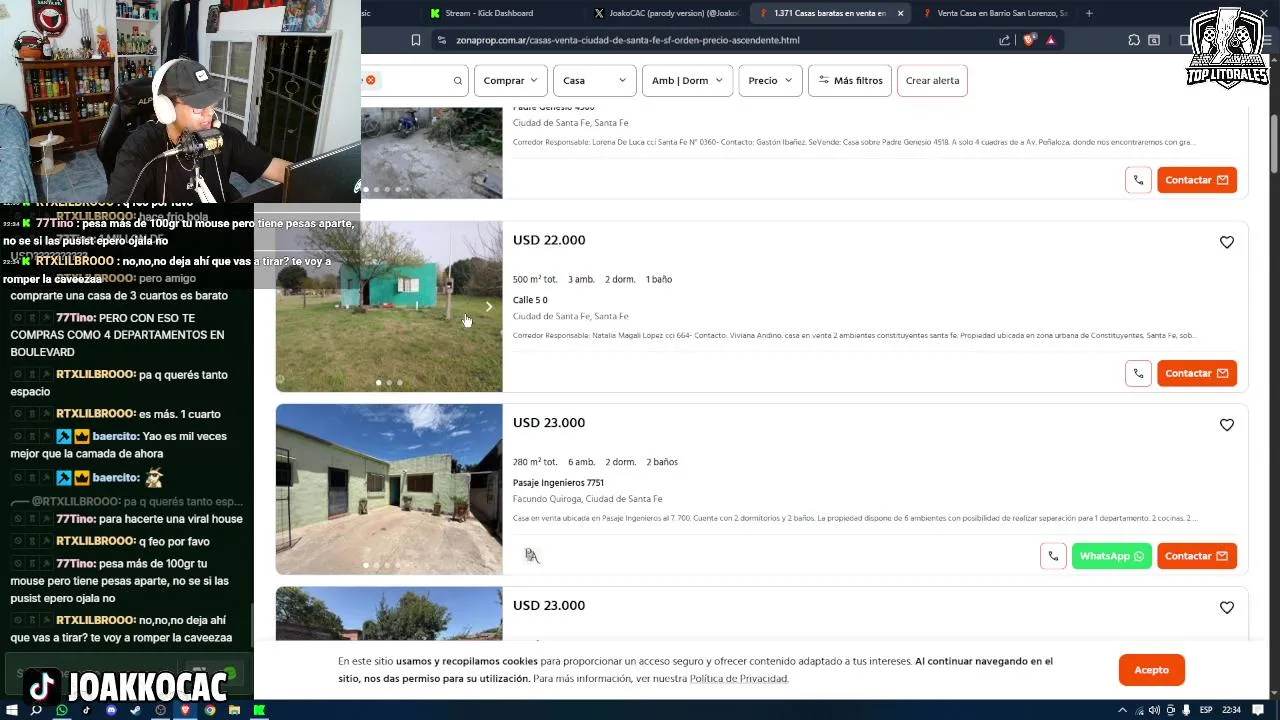Open Padre Genesio listing photo thumbnail
The image size is (1280, 720).
click(x=431, y=152)
